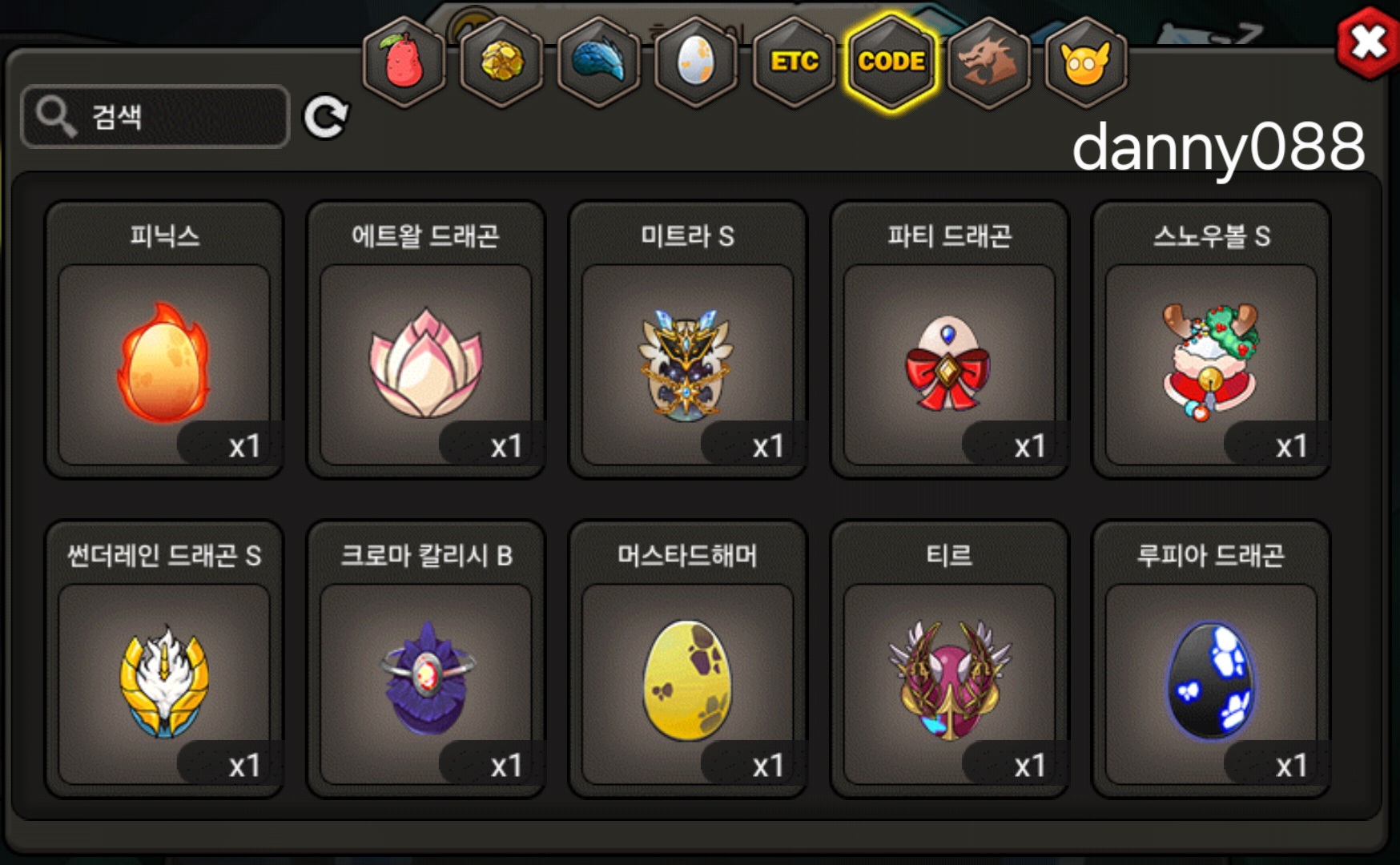Switch to the blue dragon scale tab
Screen dimensions: 1400x865
tap(599, 62)
